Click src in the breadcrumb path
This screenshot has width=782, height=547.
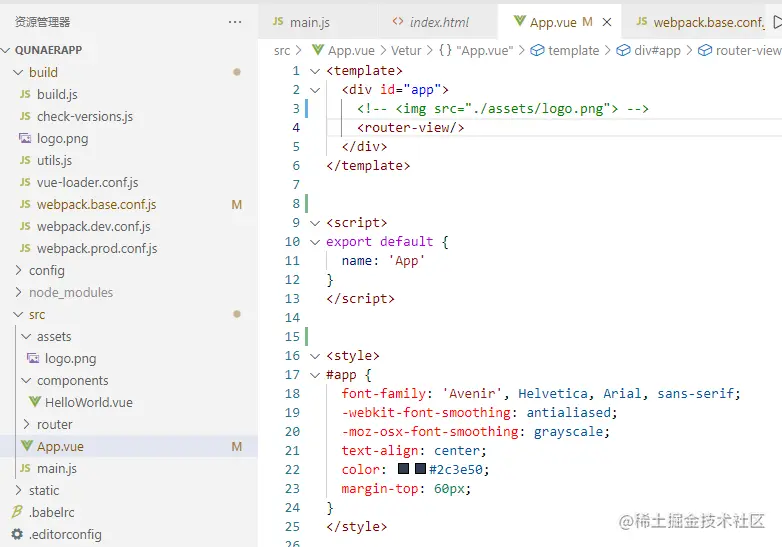coord(282,50)
